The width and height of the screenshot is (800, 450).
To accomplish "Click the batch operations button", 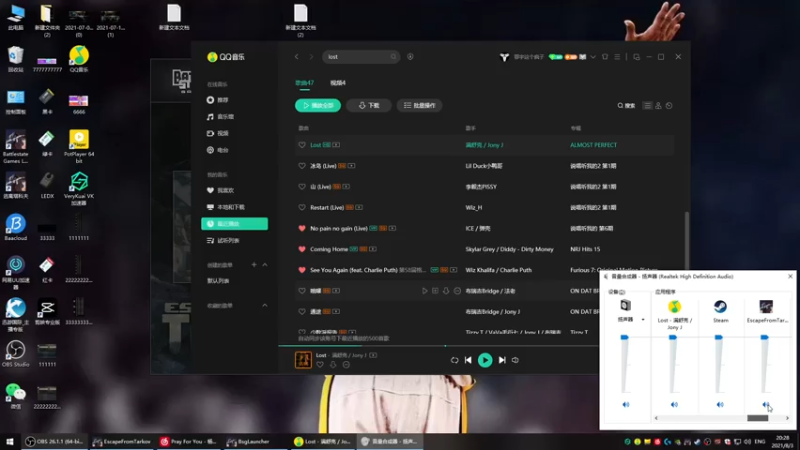I will click(419, 105).
